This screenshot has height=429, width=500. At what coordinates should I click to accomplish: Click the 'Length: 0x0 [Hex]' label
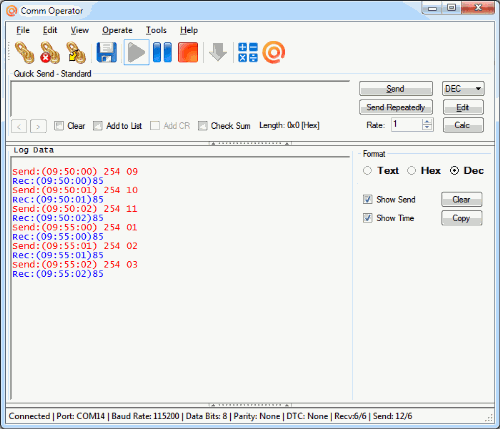(289, 125)
